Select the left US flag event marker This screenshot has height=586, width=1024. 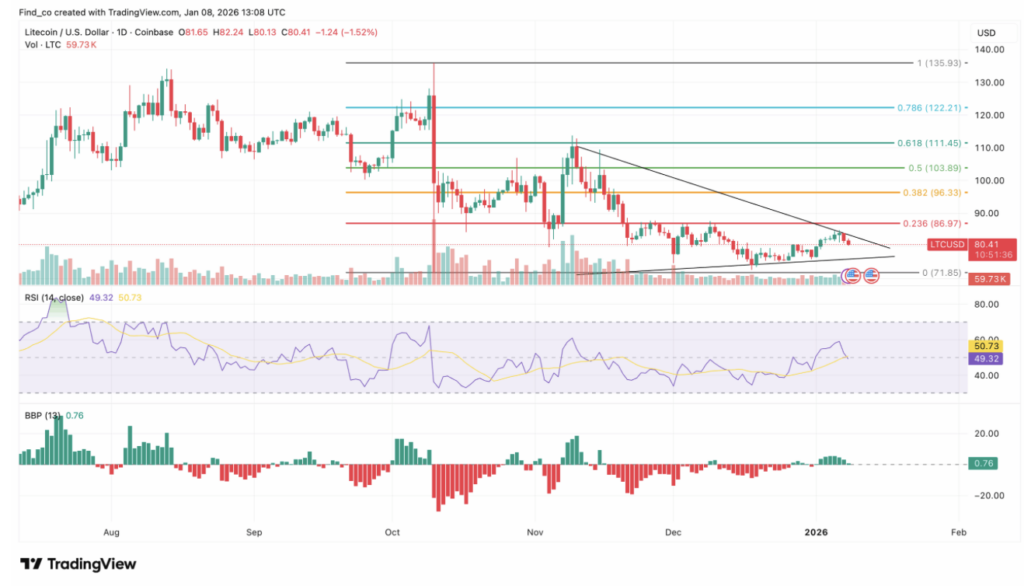point(852,276)
